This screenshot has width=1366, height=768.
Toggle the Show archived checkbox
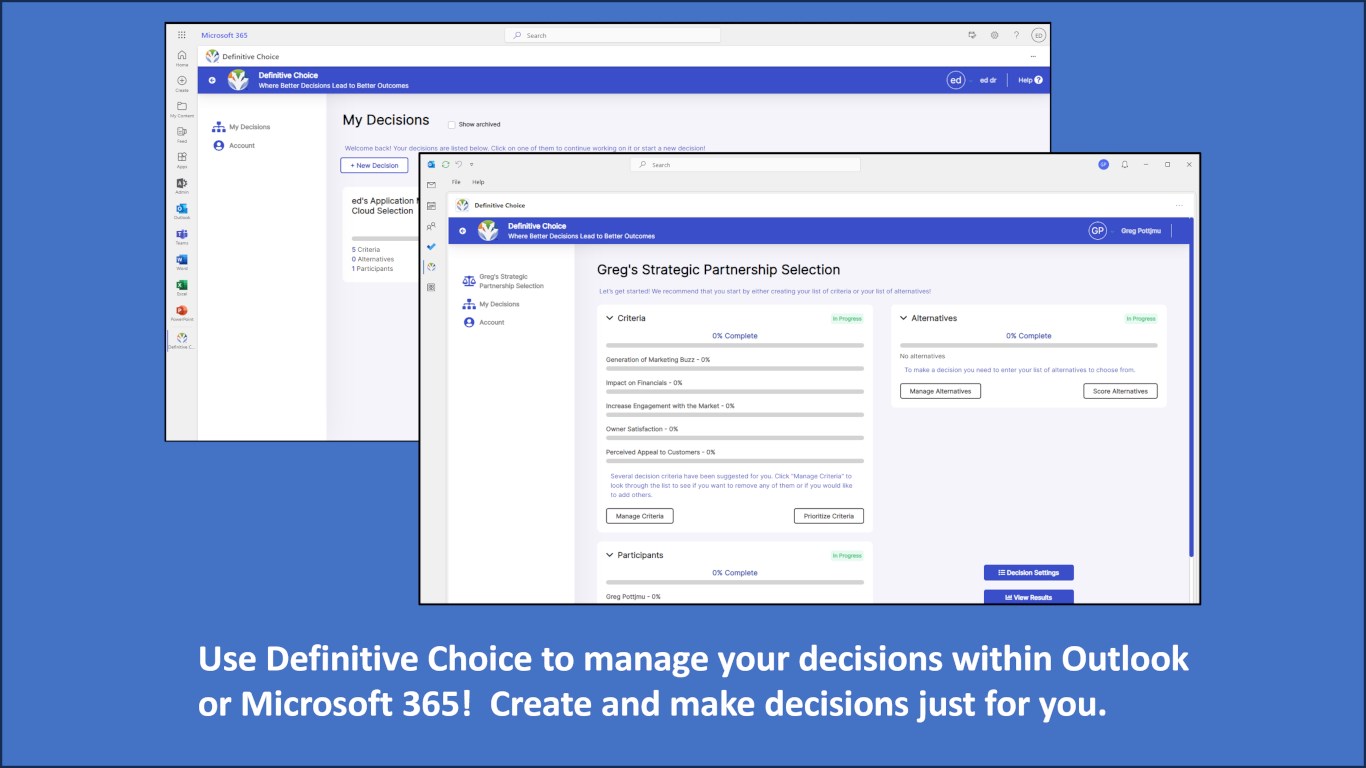(452, 125)
